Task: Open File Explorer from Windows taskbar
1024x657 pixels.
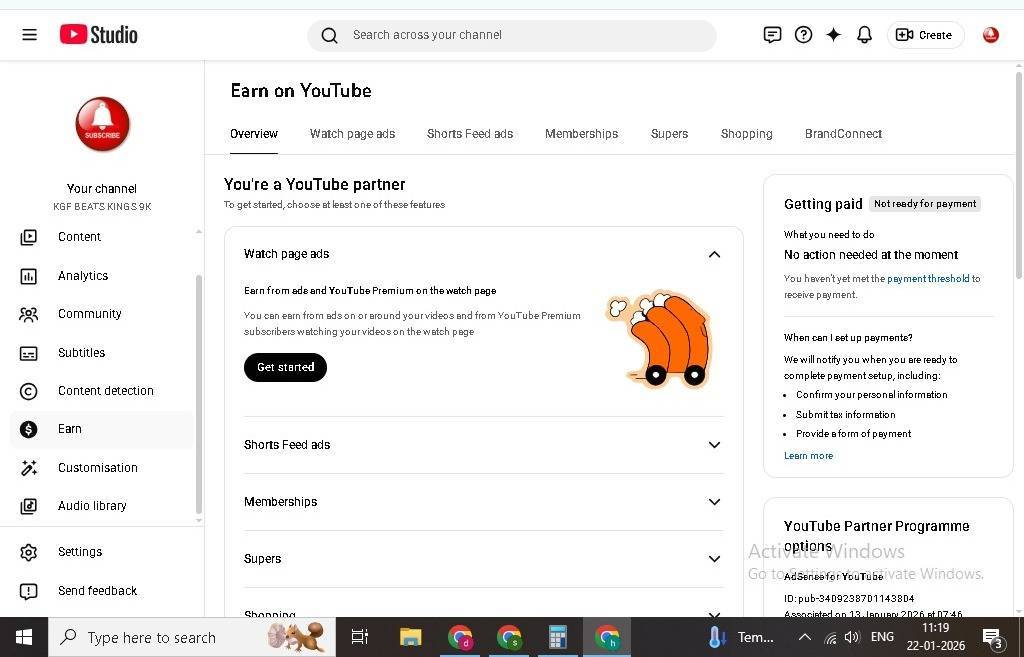Action: (x=410, y=637)
